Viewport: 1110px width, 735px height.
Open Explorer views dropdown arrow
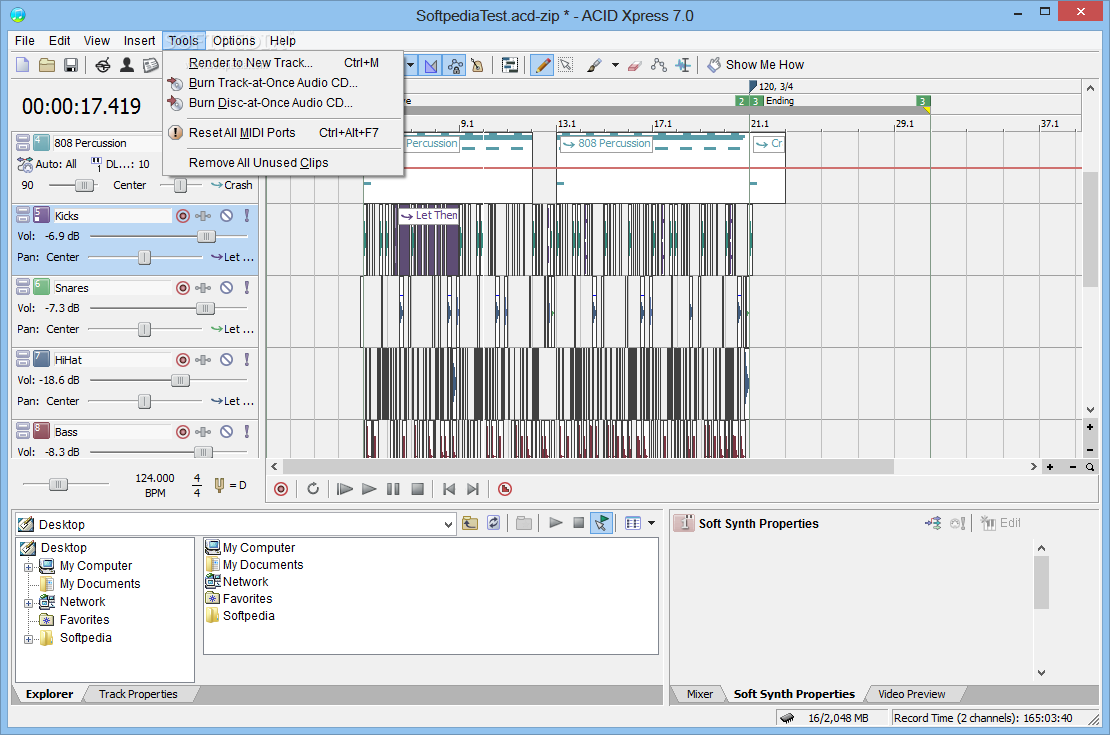[x=651, y=523]
